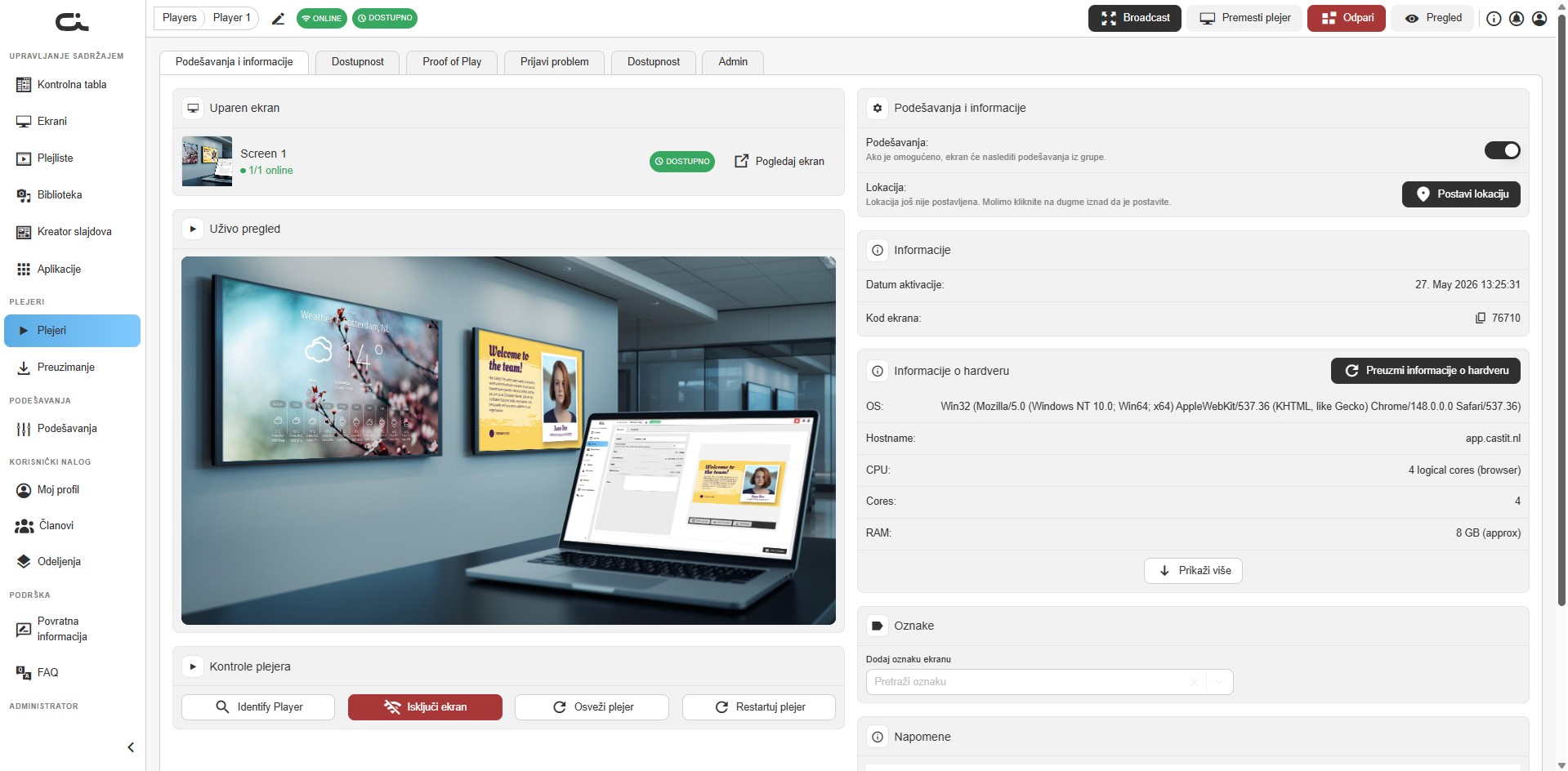Click Player 1 in the breadcrumb
1568x771 pixels.
tap(232, 18)
